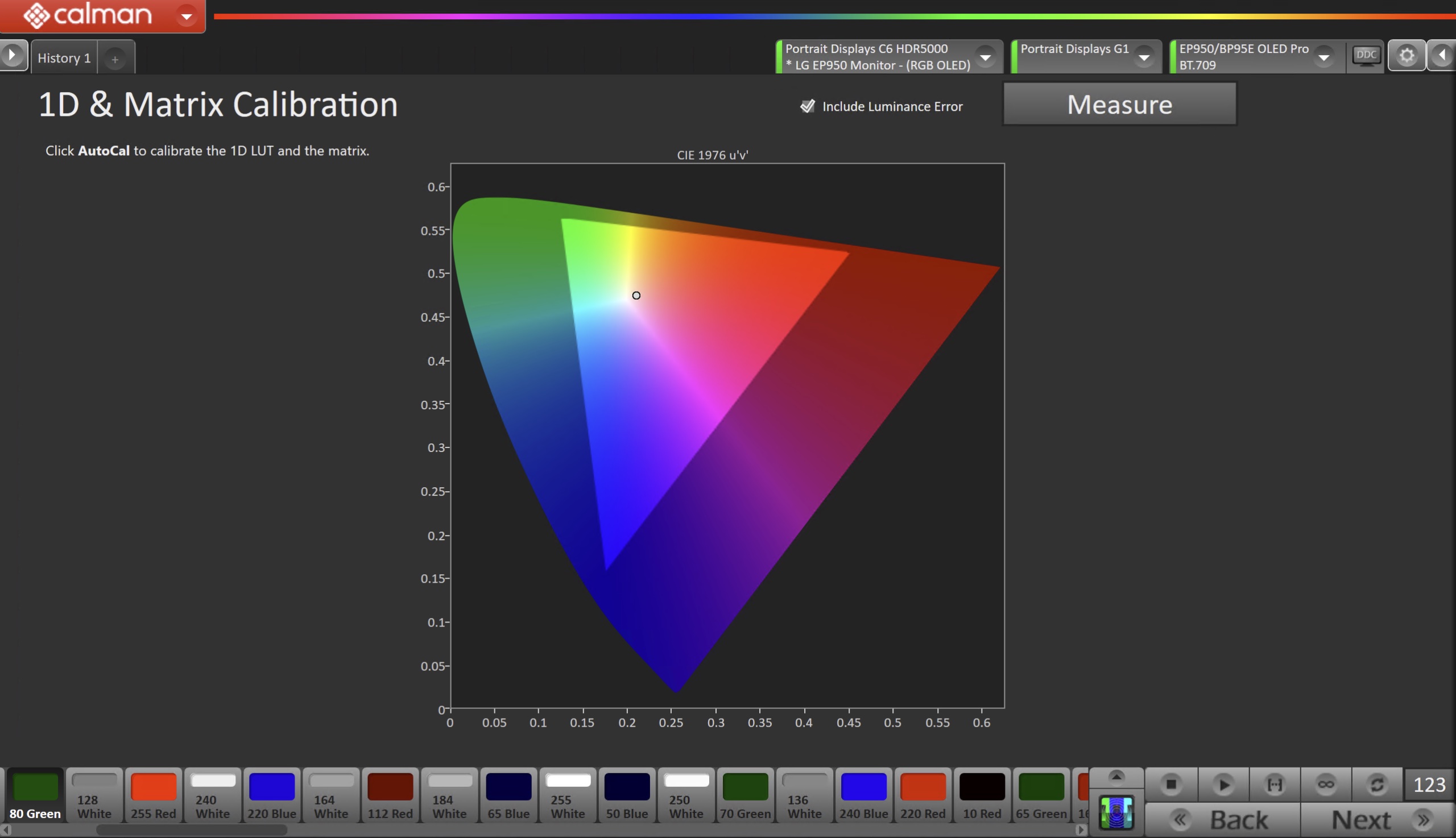Click the read single measurement play icon

pyautogui.click(x=1223, y=785)
